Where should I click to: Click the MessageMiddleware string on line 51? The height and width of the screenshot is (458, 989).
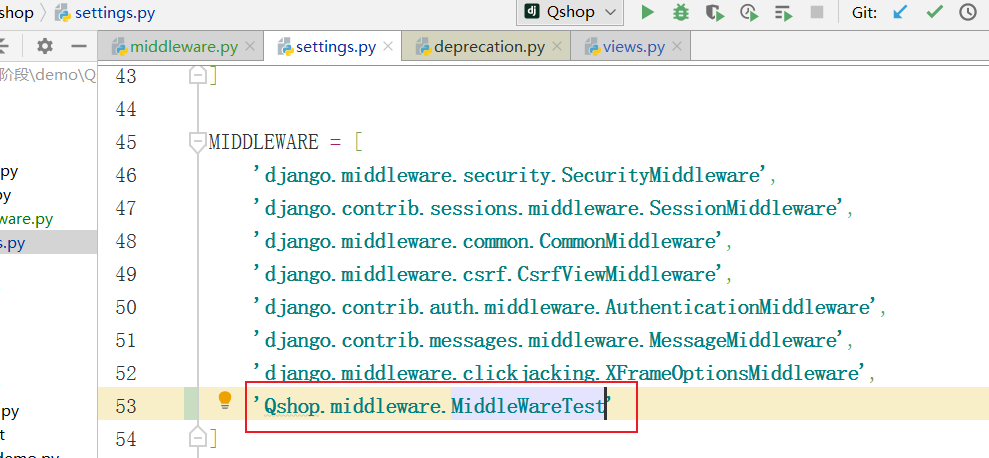[549, 340]
